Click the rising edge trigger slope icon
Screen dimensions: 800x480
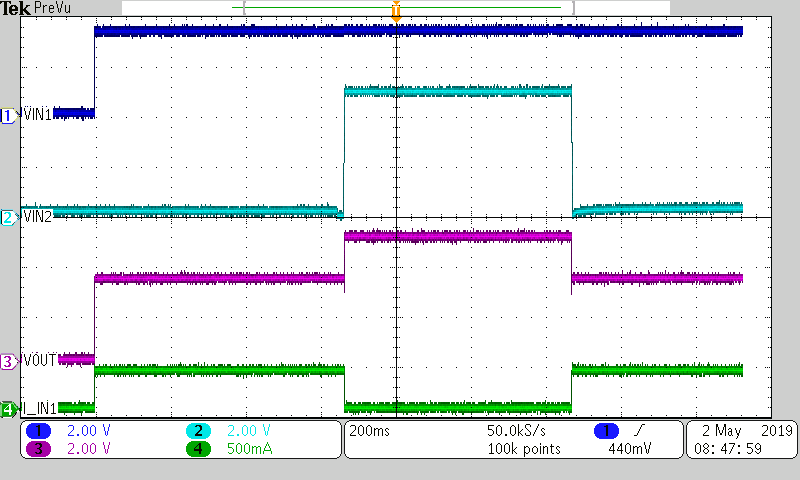(638, 431)
